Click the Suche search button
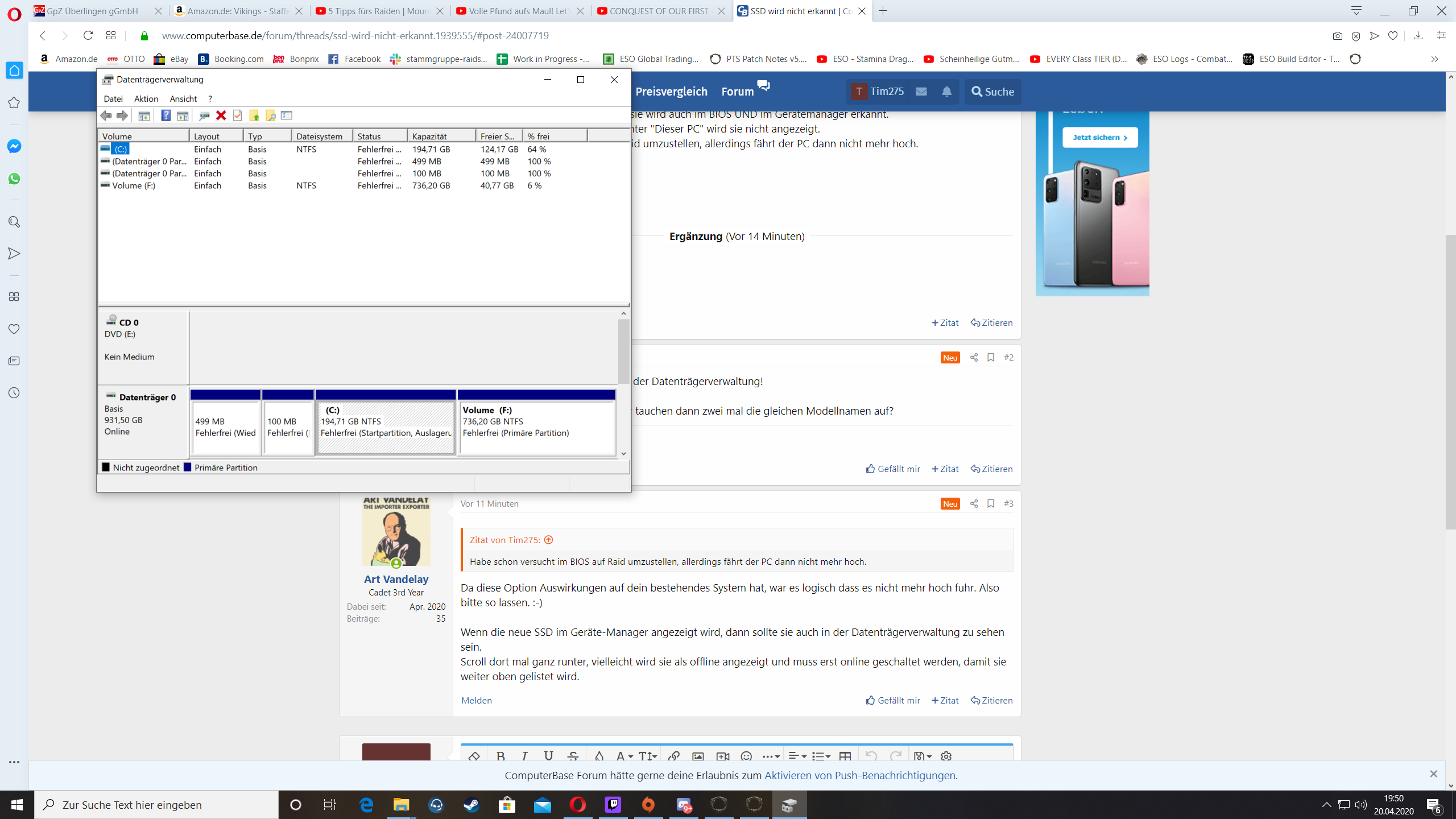The height and width of the screenshot is (819, 1456). [x=992, y=92]
